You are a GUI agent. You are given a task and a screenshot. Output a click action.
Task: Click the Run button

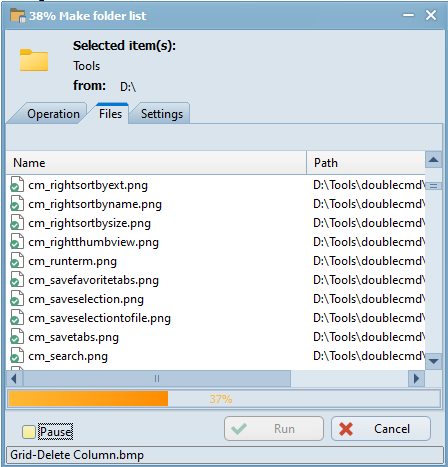(x=274, y=429)
